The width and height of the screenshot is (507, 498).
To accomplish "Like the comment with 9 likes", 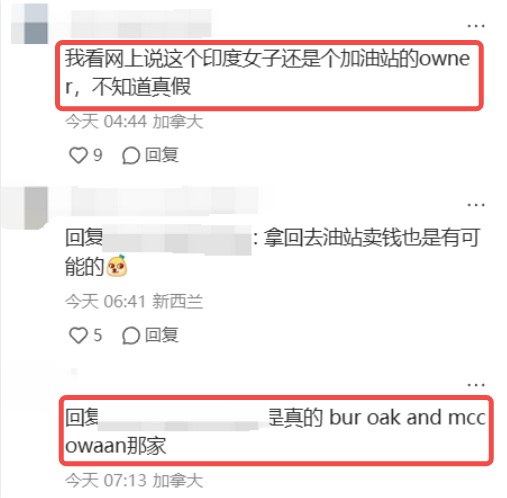I will click(78, 155).
